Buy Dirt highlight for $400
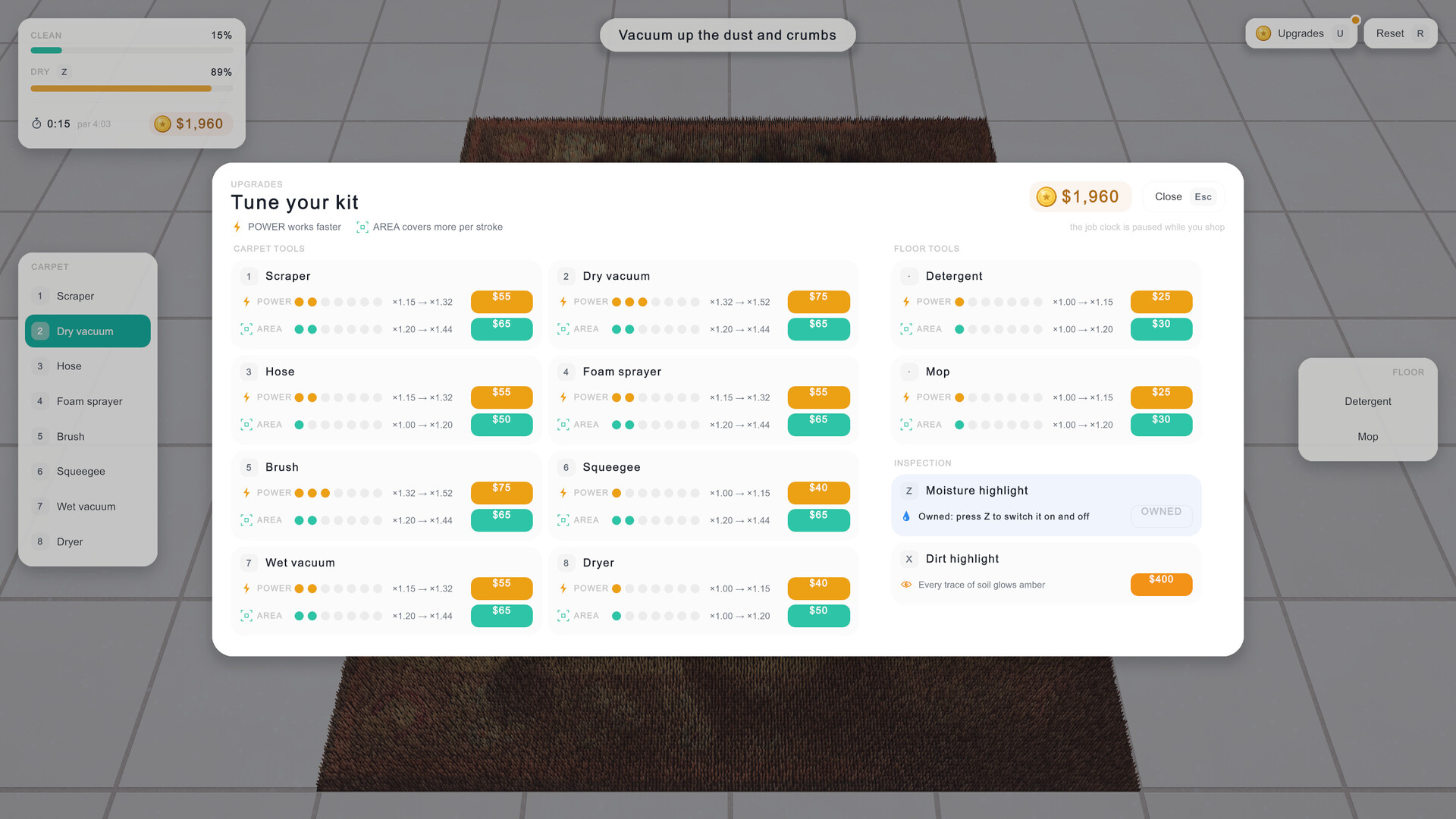The height and width of the screenshot is (819, 1456). 1161,584
